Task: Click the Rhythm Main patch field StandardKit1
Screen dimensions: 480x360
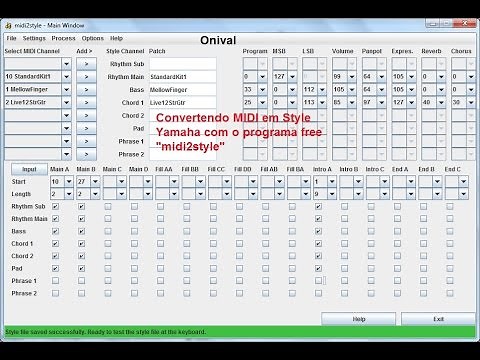Action: [183, 77]
